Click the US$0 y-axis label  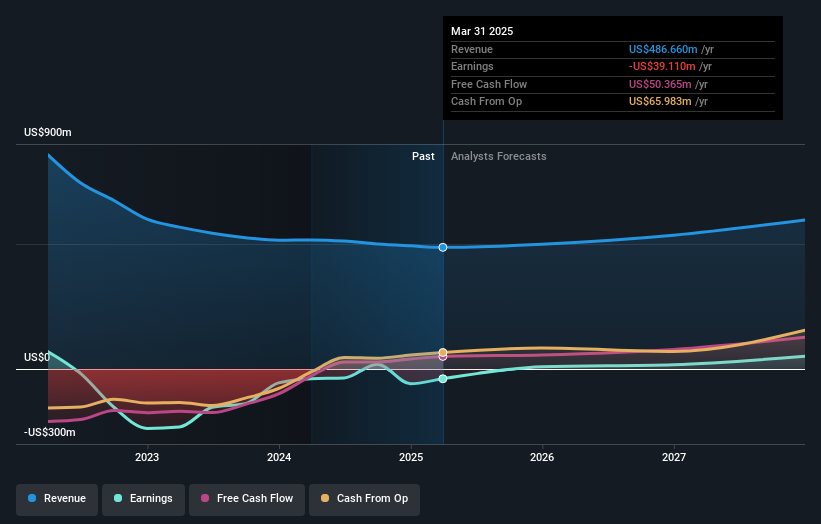pos(37,357)
